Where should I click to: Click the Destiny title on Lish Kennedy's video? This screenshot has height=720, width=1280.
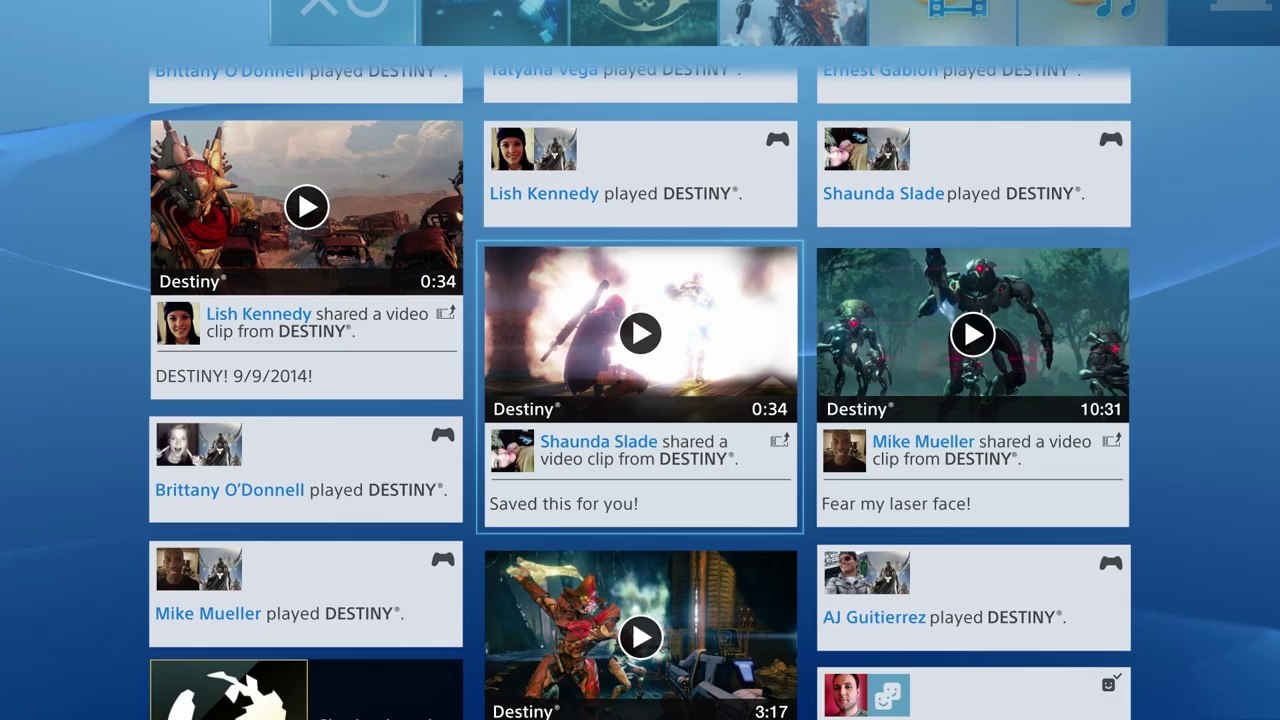point(193,282)
